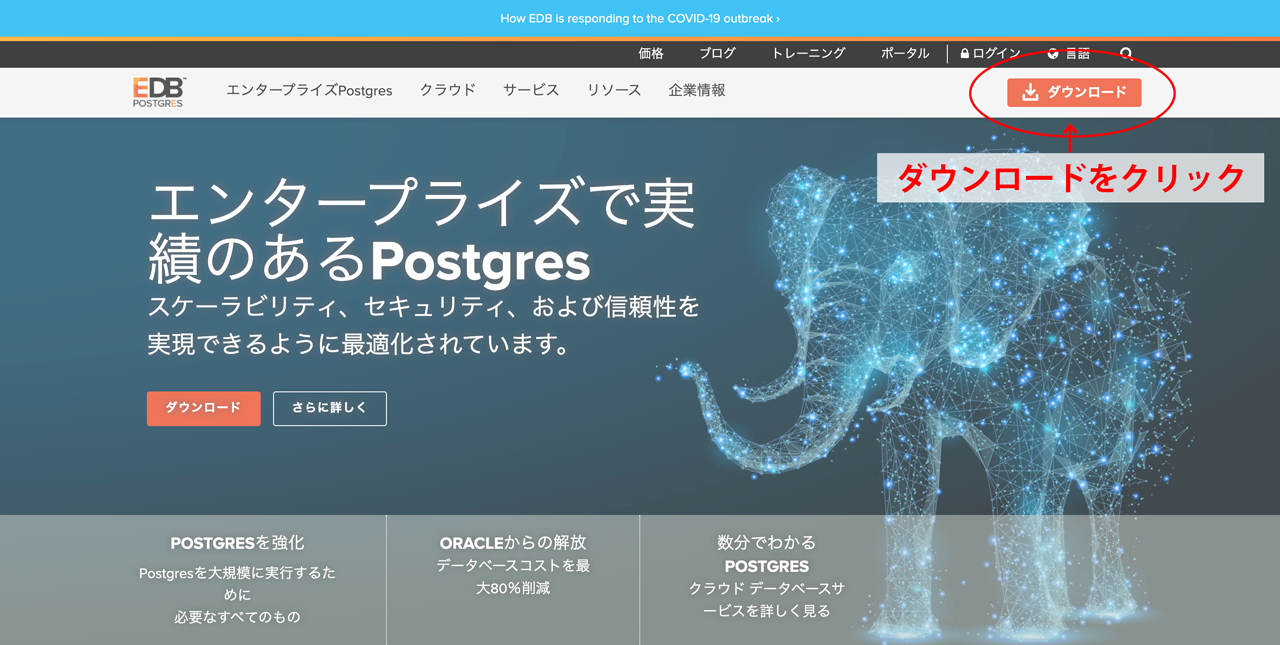
Task: Click the クラウド データベースサービスを詳しく見る text
Action: 767,599
